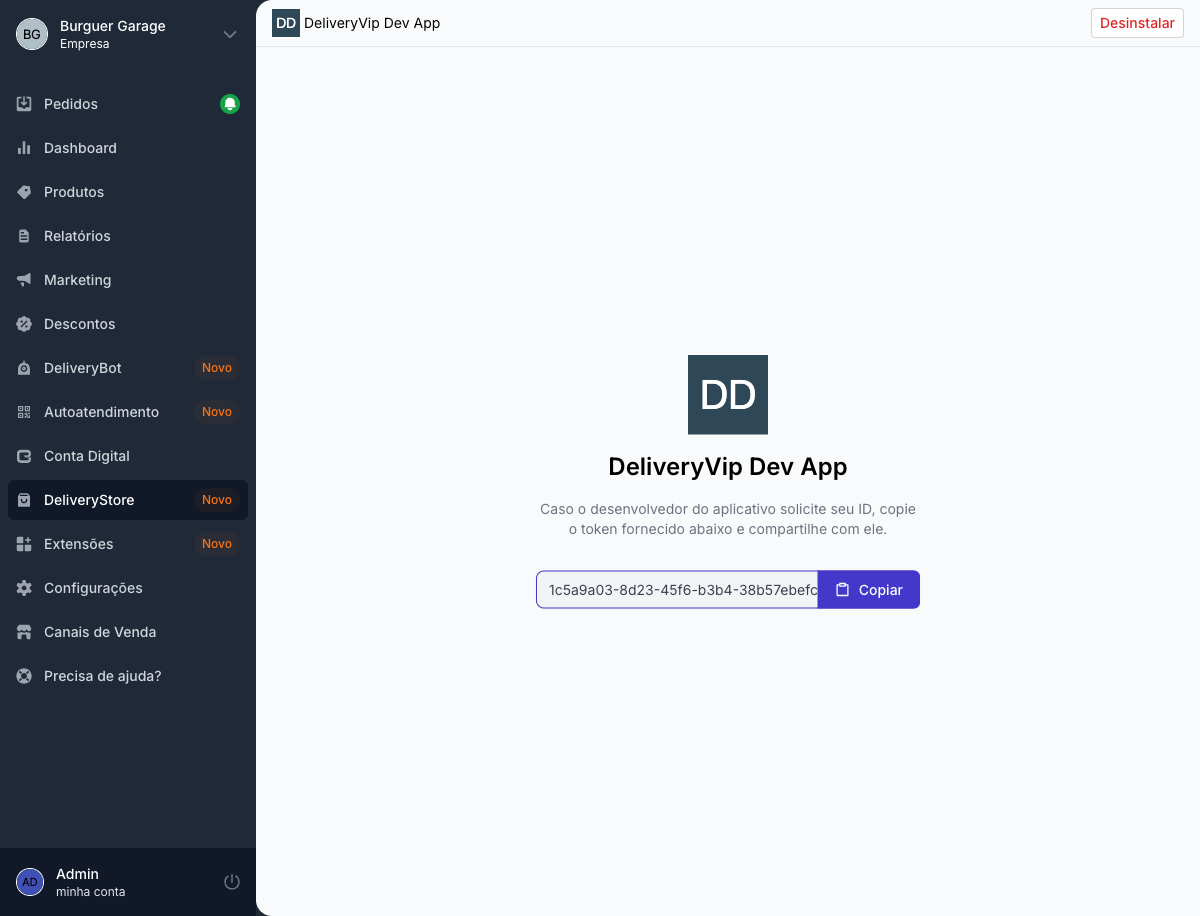Screen dimensions: 1200x916
Task: Click the DeliveryStore shopping bag icon
Action: (24, 500)
